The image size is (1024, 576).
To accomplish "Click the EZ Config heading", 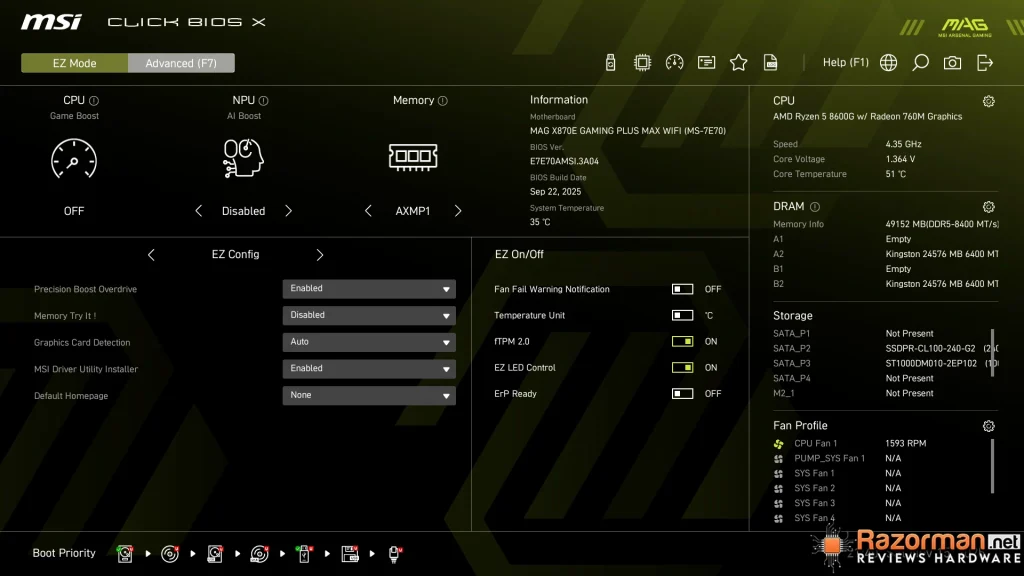I will [235, 255].
